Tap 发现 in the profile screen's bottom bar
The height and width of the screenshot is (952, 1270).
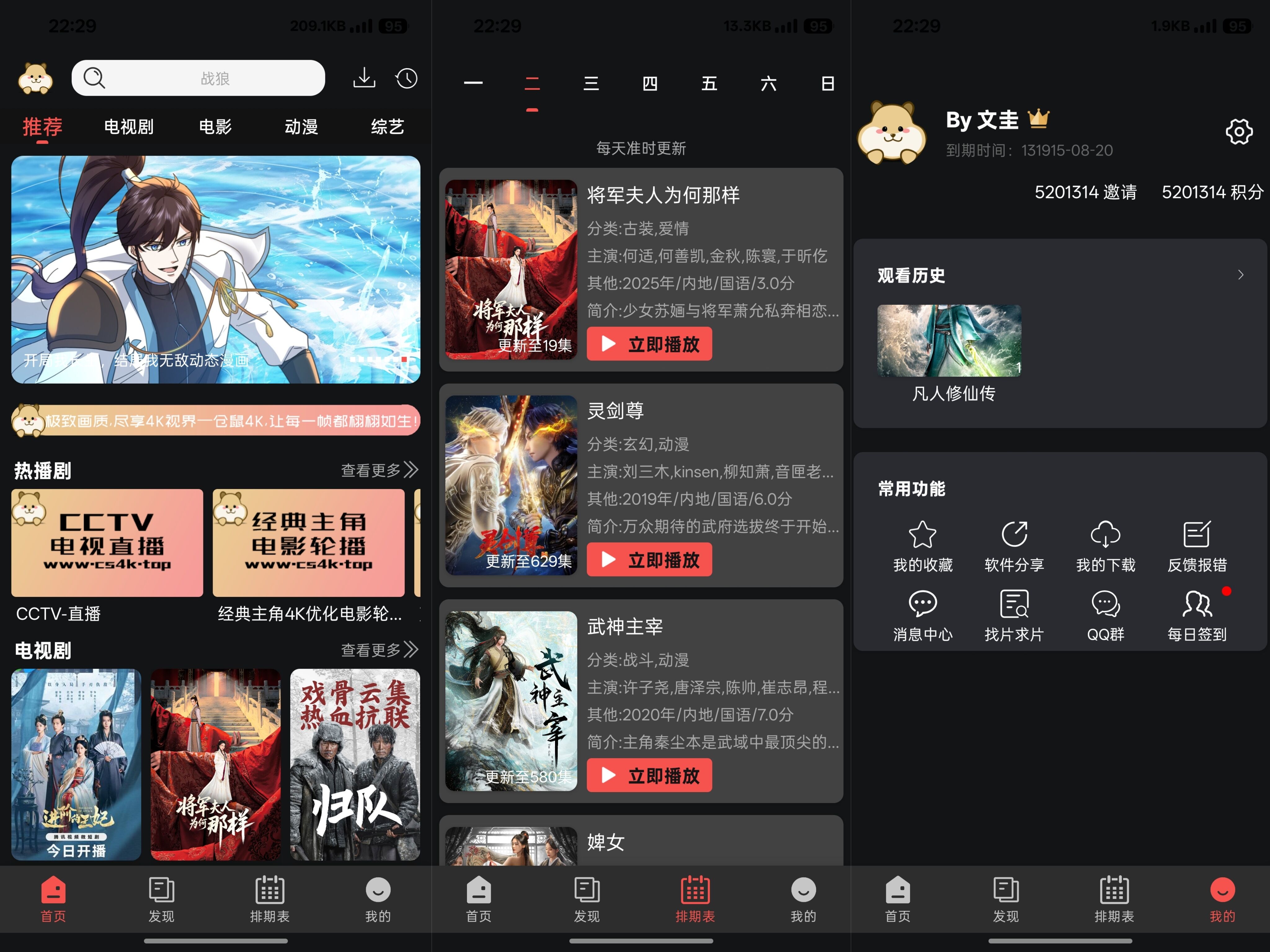(x=1006, y=899)
